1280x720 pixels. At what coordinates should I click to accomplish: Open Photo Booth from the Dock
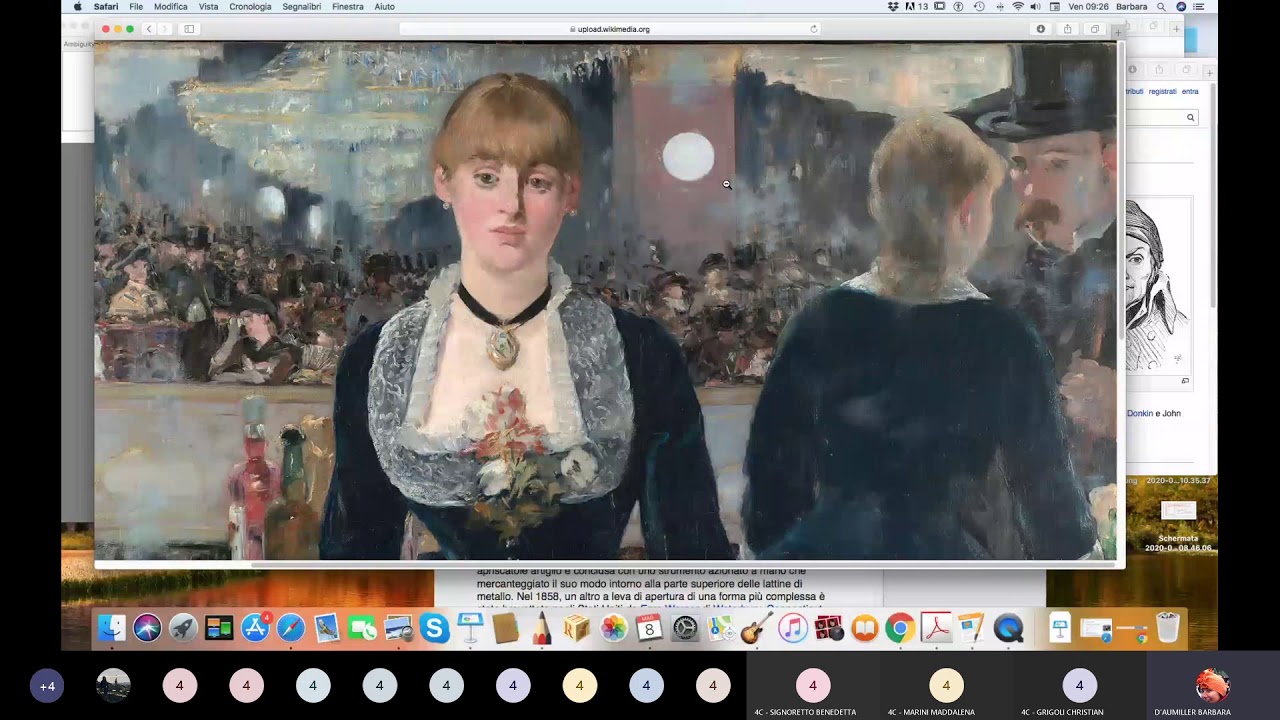(829, 628)
